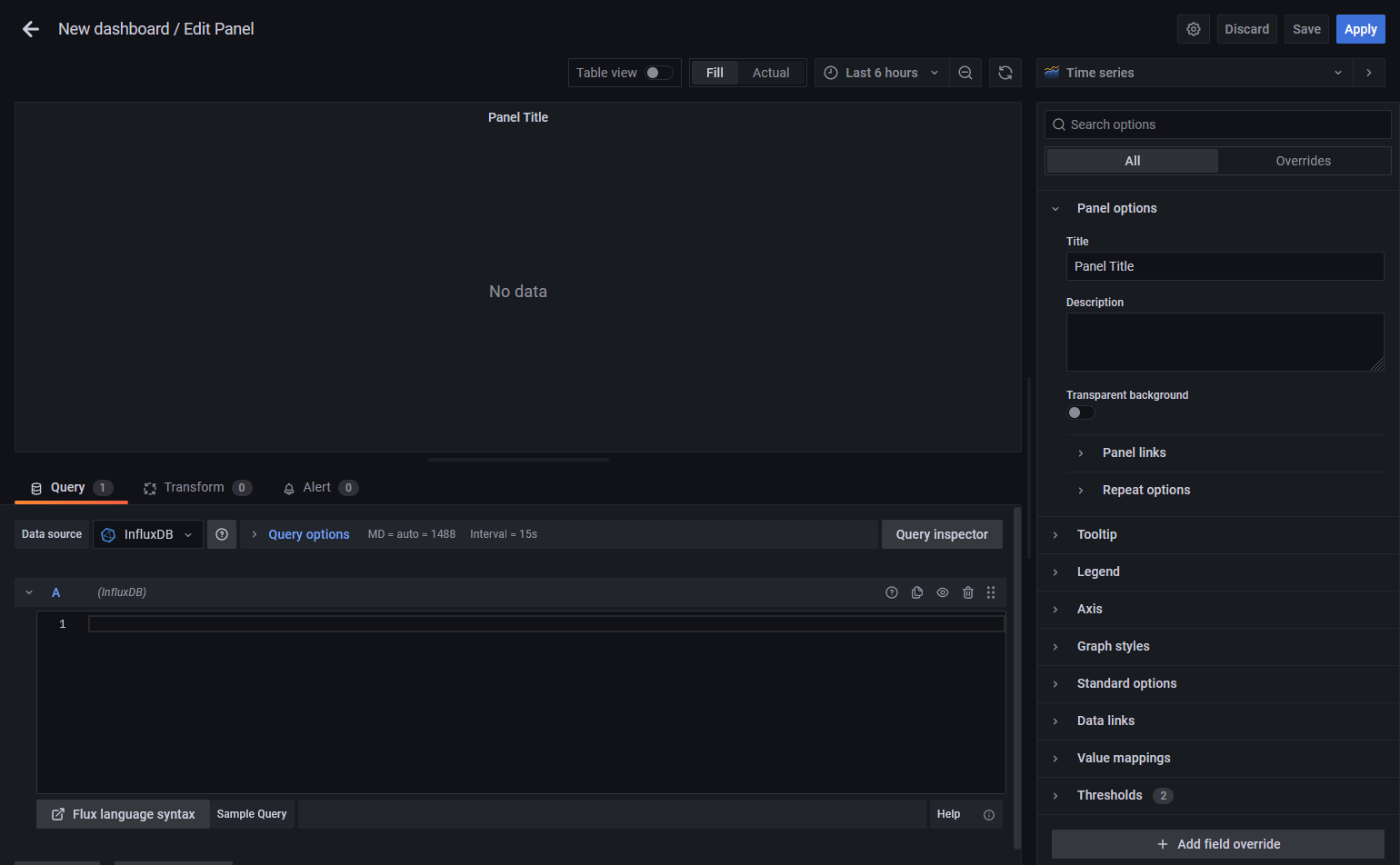Click the zoom out time range icon
Image resolution: width=1400 pixels, height=865 pixels.
coord(965,73)
